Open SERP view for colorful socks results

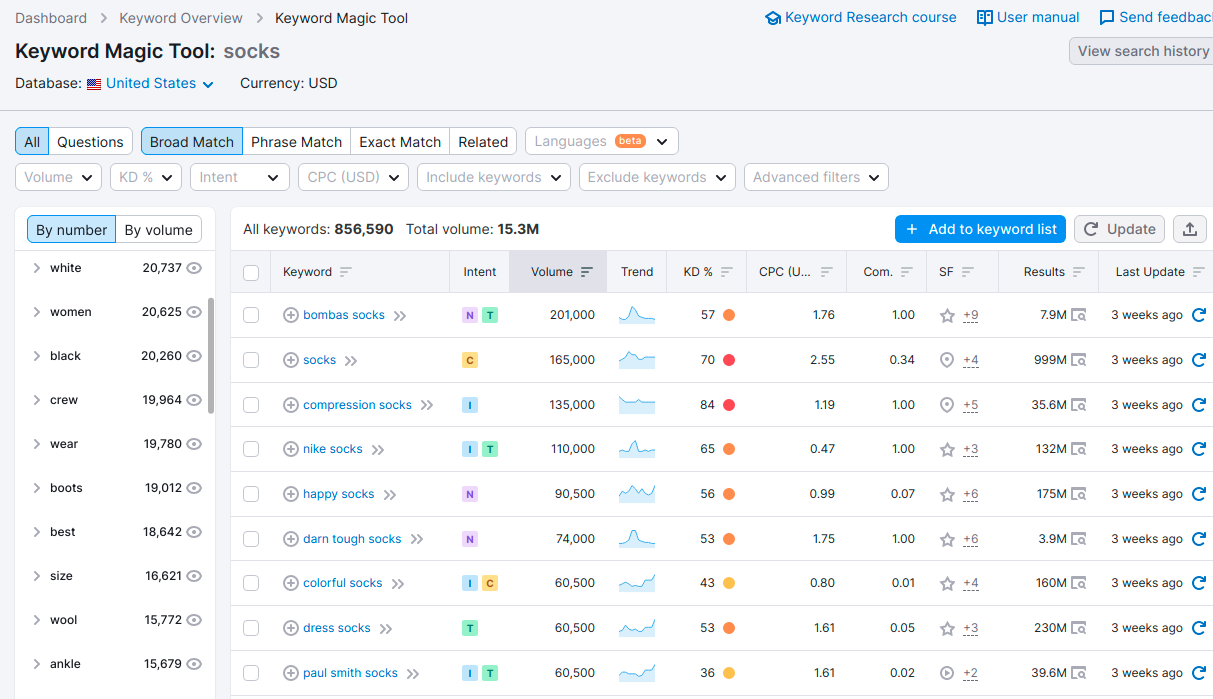(x=1079, y=583)
